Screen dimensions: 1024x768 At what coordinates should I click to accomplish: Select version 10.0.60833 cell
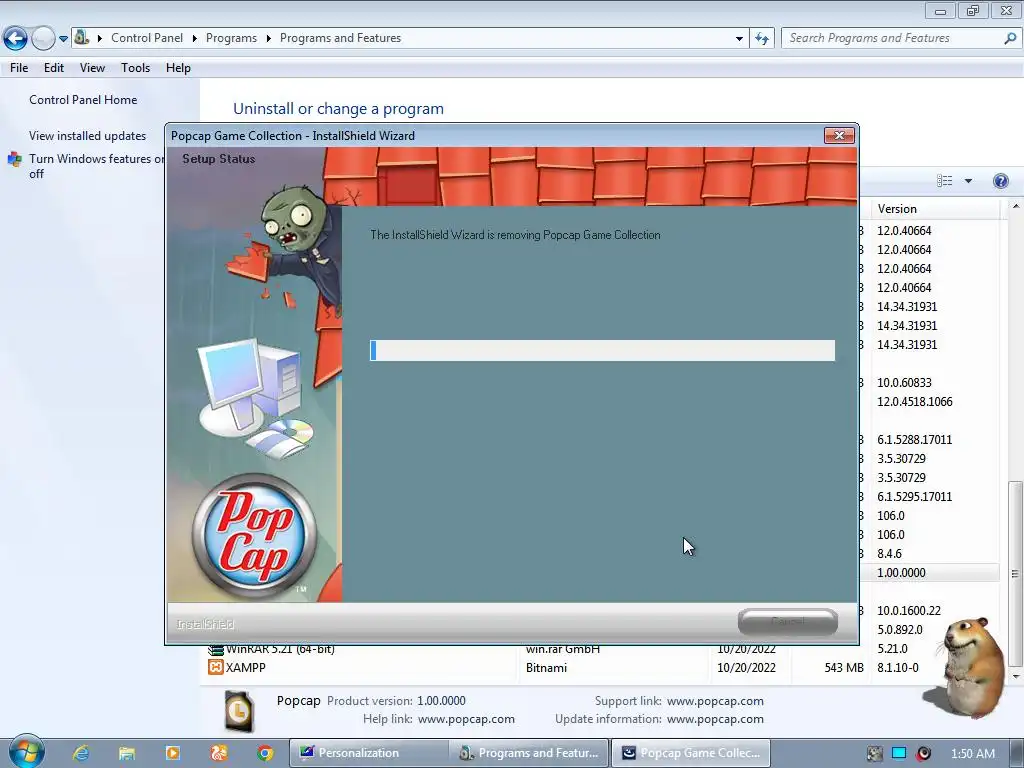(904, 383)
